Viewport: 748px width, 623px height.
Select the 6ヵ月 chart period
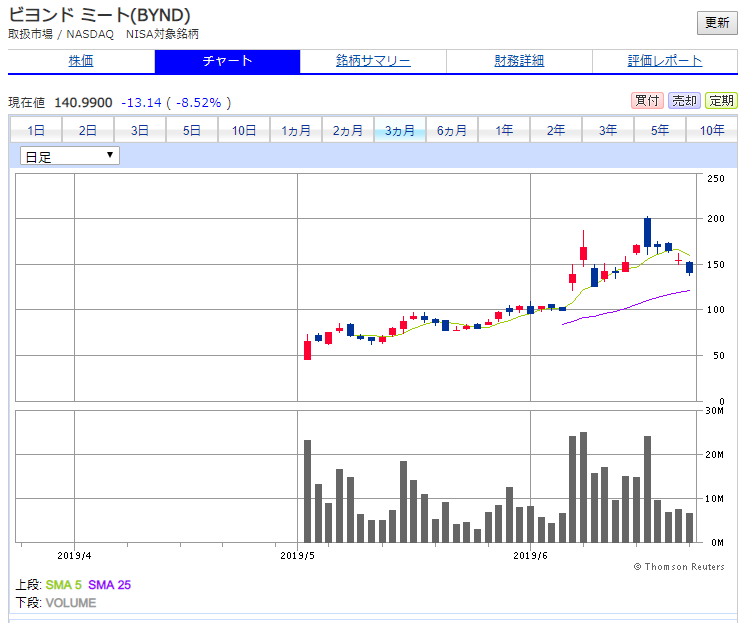coord(452,130)
